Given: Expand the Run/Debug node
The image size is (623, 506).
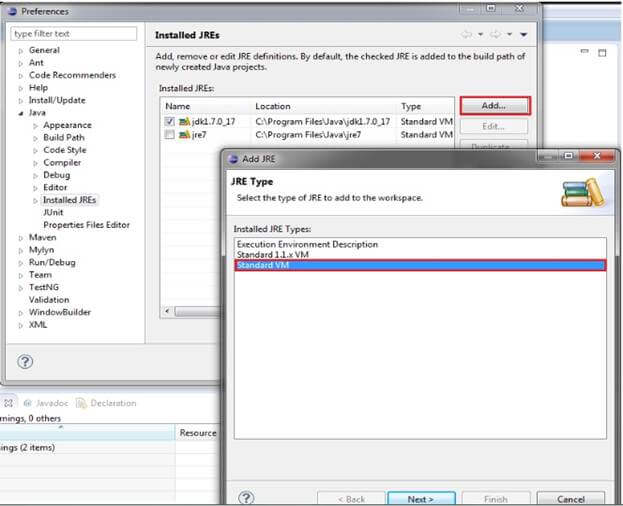Looking at the screenshot, I should pyautogui.click(x=21, y=263).
